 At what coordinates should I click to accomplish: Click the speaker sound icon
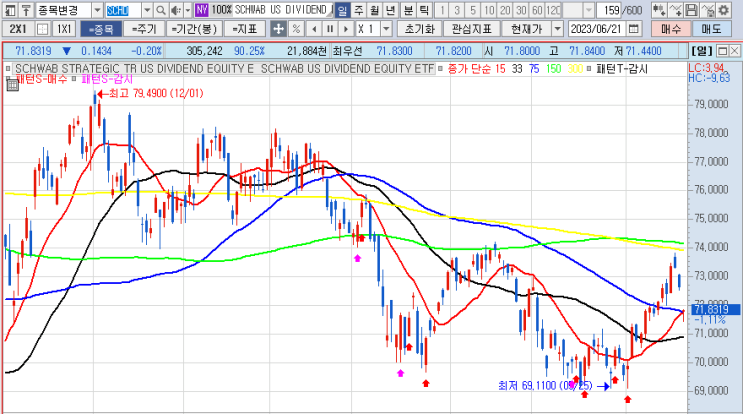pos(176,10)
